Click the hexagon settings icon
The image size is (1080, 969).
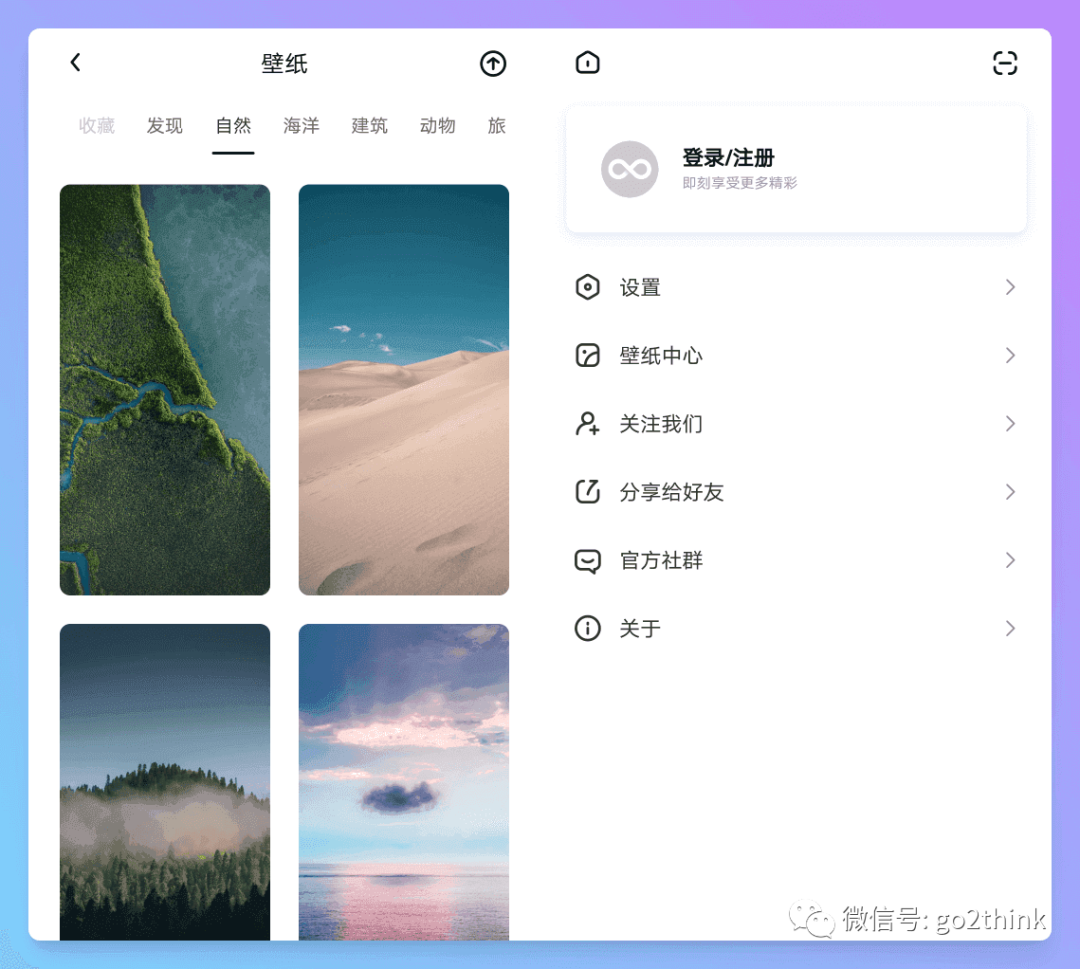point(588,287)
